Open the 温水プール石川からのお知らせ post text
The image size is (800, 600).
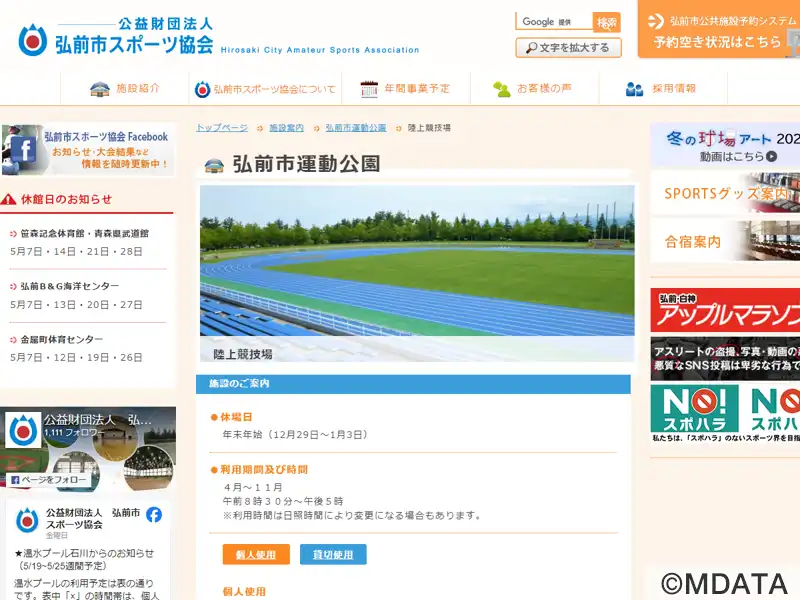click(x=84, y=559)
